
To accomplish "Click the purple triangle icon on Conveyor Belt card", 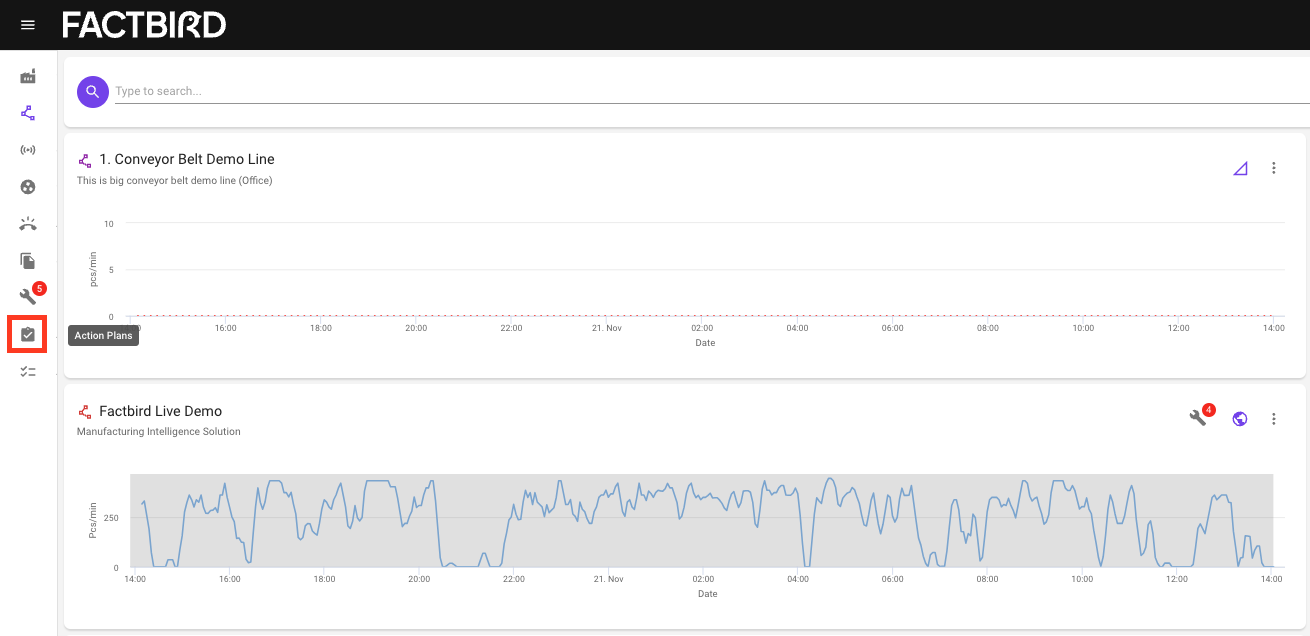I will tap(1240, 168).
